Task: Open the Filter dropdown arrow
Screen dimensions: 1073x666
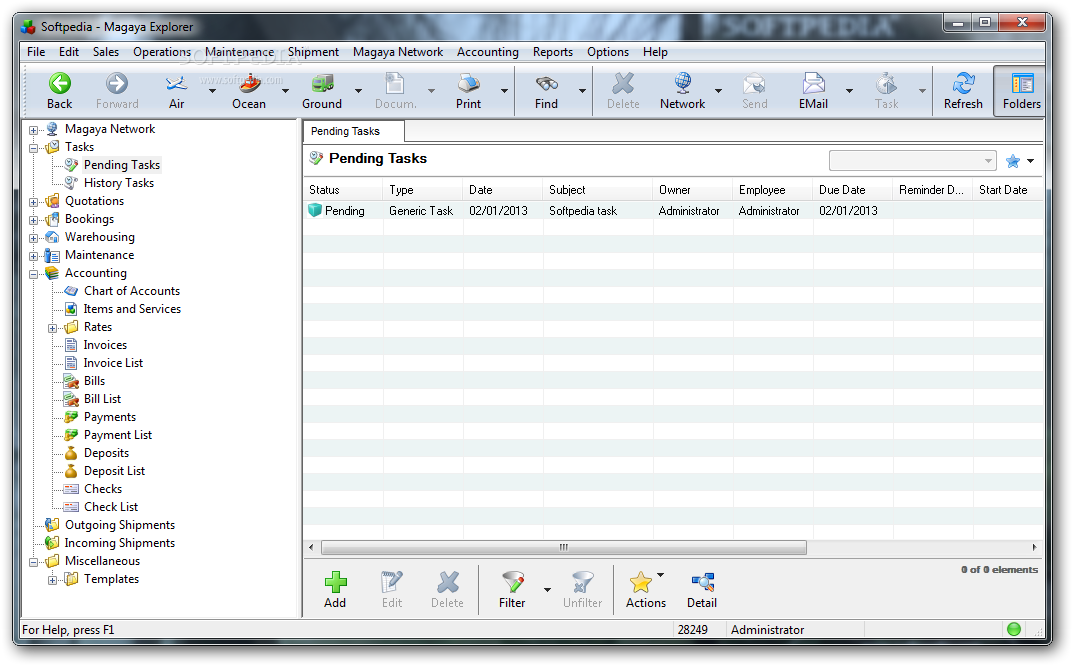Action: click(x=547, y=590)
